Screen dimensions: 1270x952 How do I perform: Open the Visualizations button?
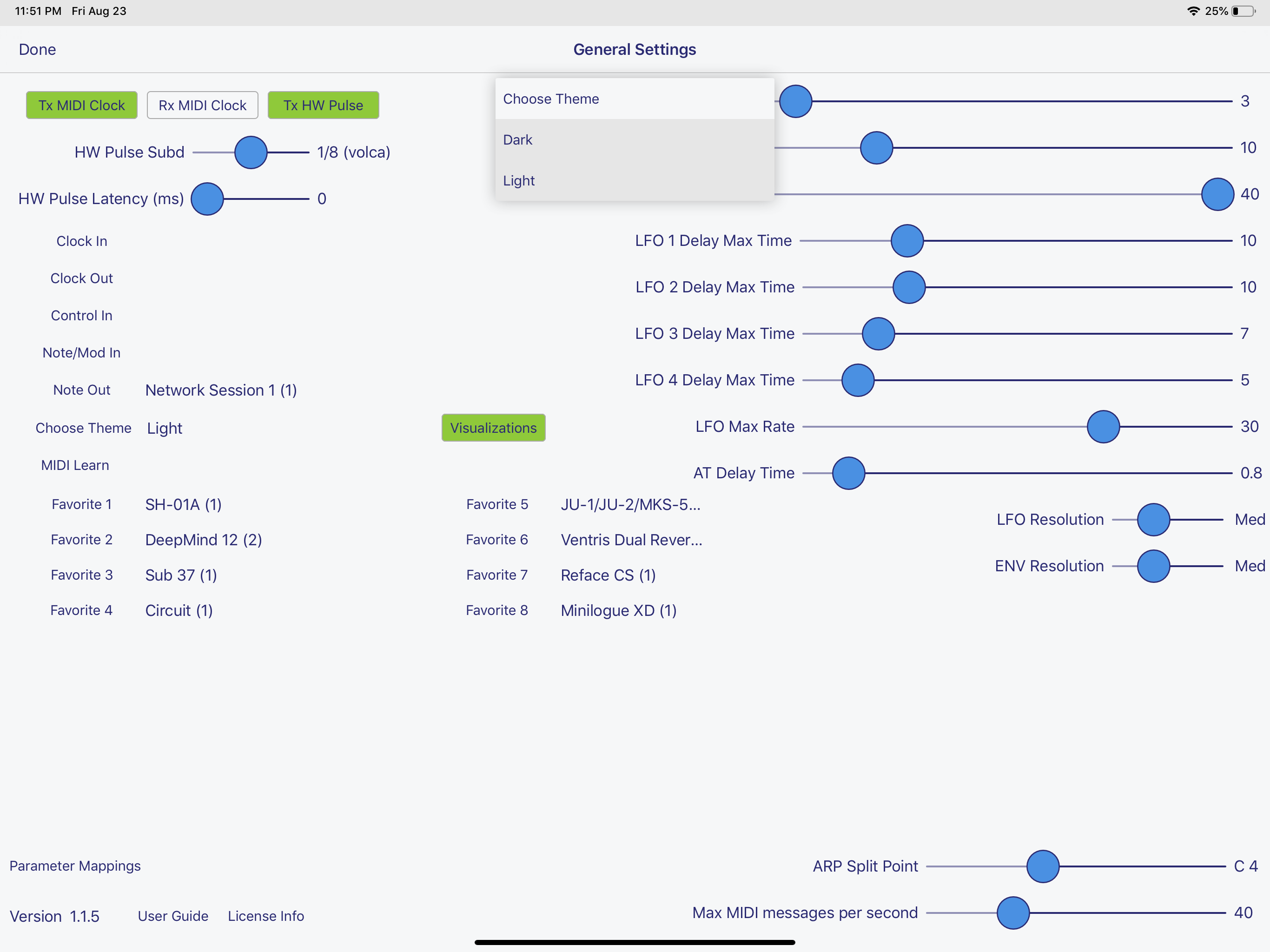(493, 428)
